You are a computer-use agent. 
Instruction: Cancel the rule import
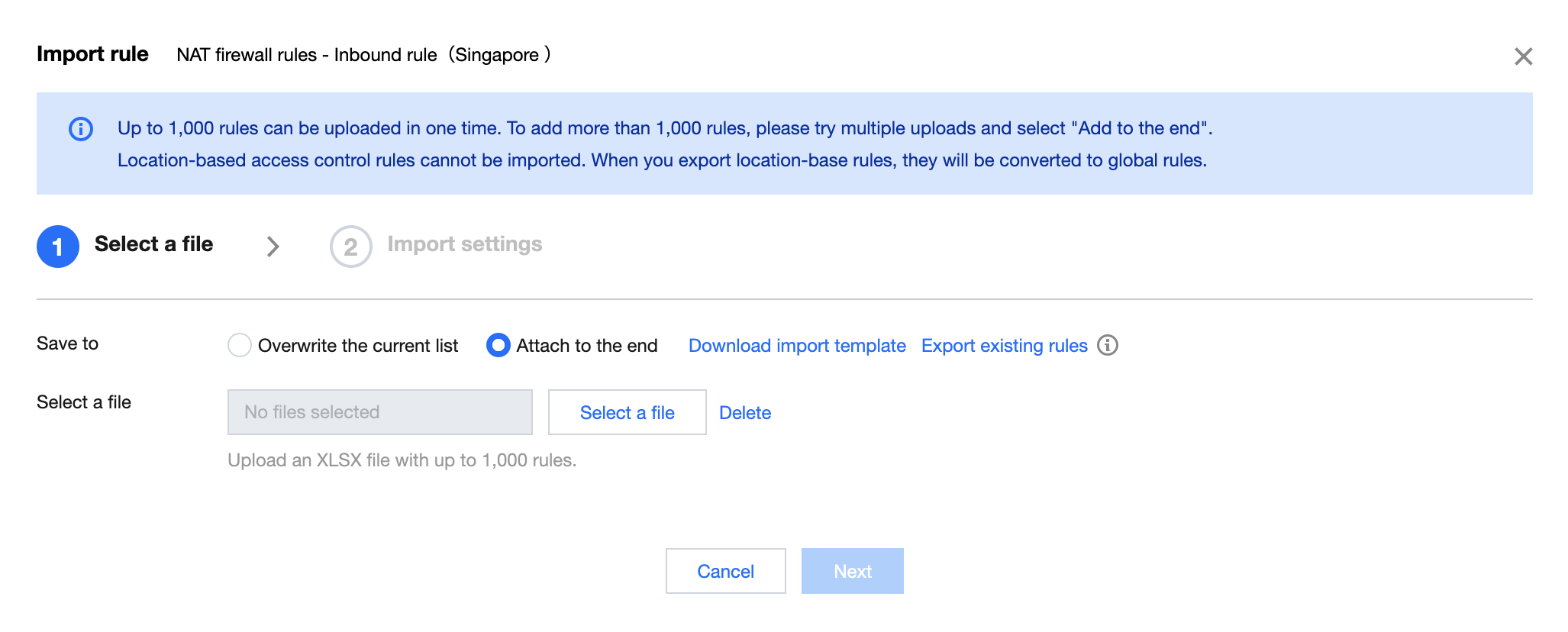[725, 571]
